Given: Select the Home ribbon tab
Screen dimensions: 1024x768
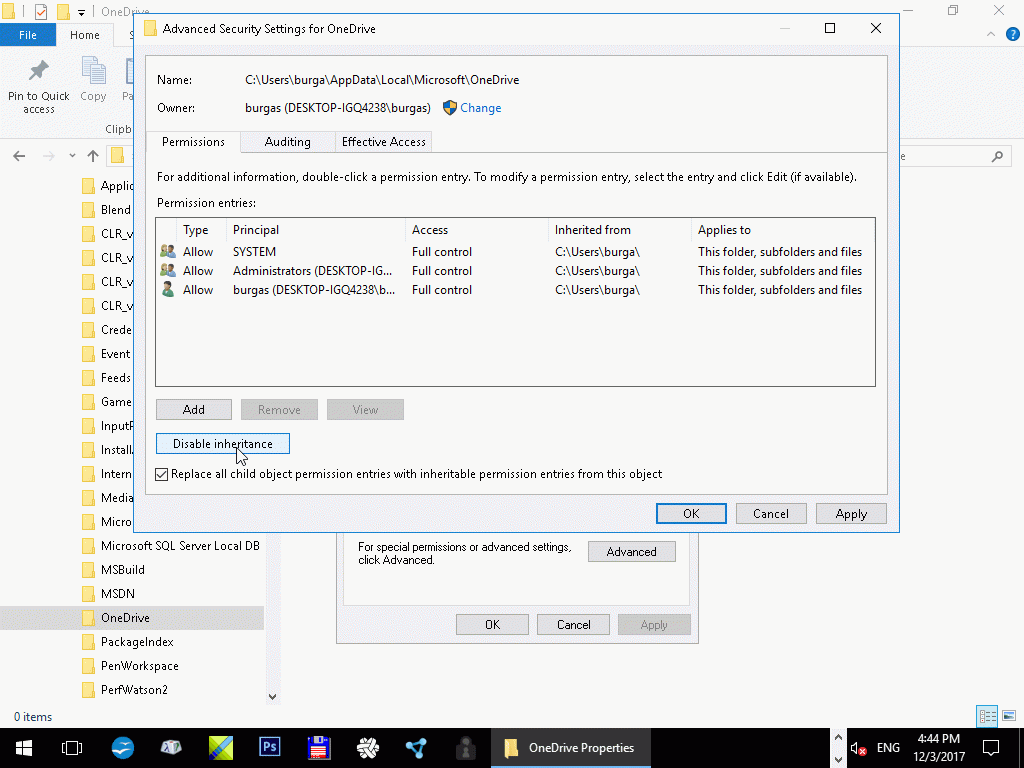Looking at the screenshot, I should pyautogui.click(x=85, y=35).
